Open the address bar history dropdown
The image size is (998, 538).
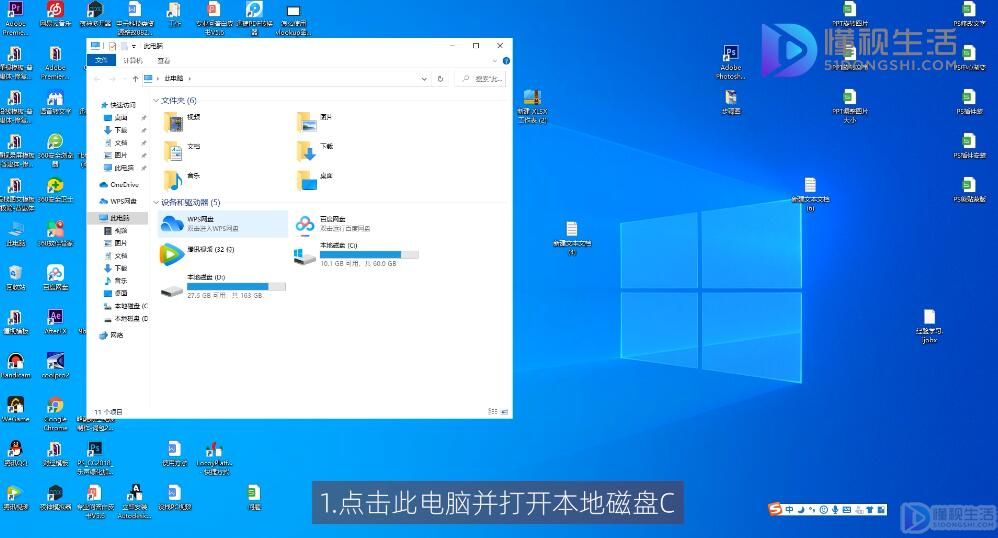424,79
